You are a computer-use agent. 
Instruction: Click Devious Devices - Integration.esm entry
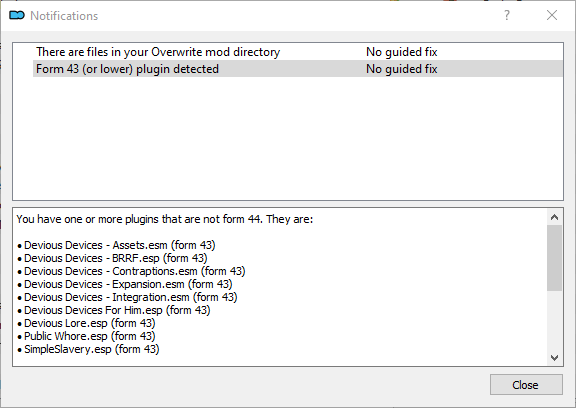point(127,297)
